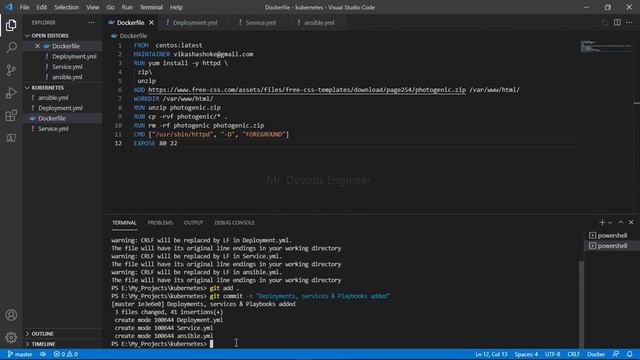Open the View menu
The image size is (640, 360).
pos(93,7)
